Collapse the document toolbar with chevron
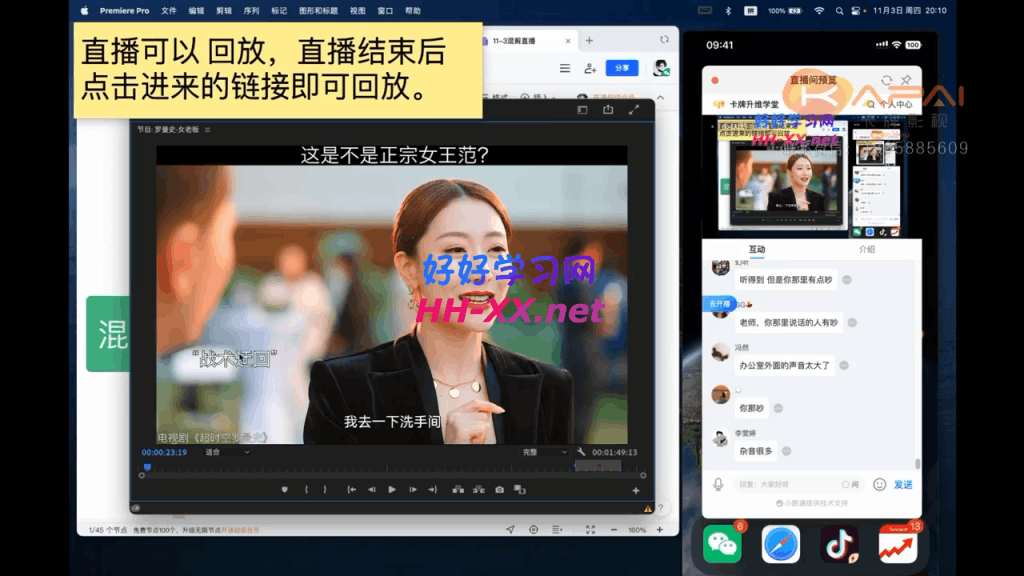The image size is (1024, 576). pos(660,98)
